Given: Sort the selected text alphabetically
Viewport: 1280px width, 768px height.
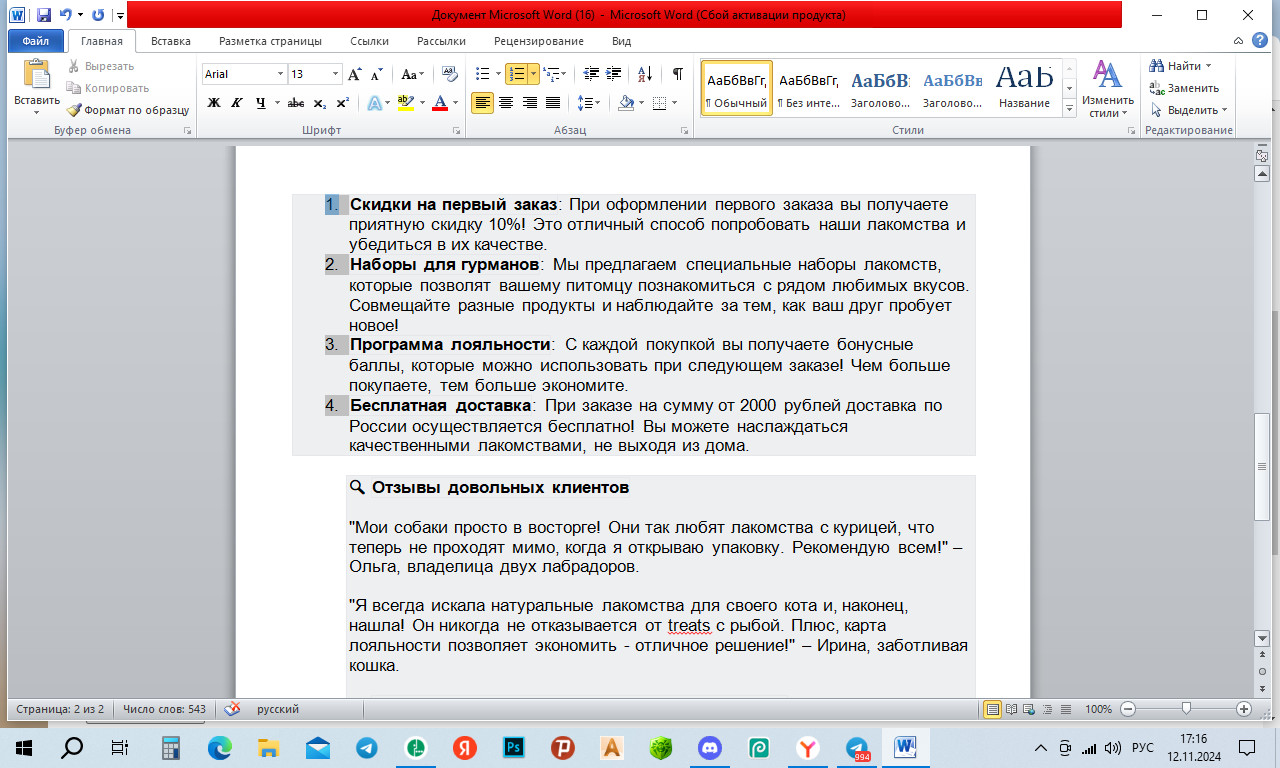Looking at the screenshot, I should 645,74.
